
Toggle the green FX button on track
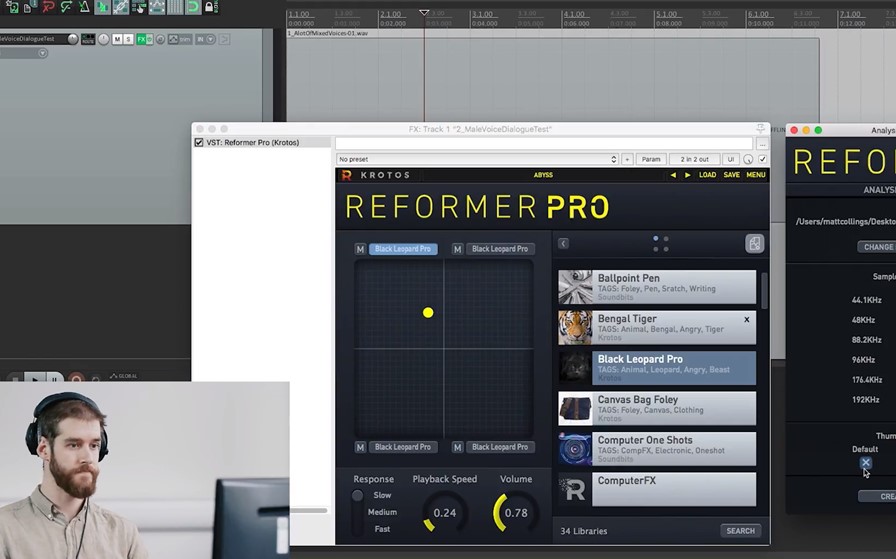141,39
